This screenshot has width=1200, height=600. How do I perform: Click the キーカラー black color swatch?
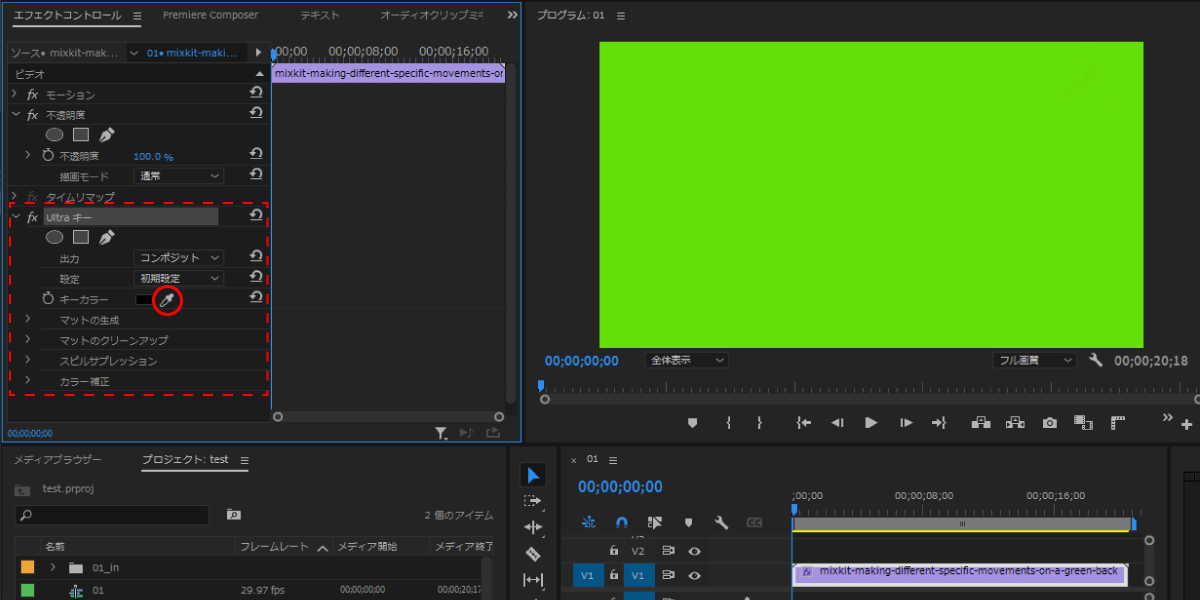point(145,299)
